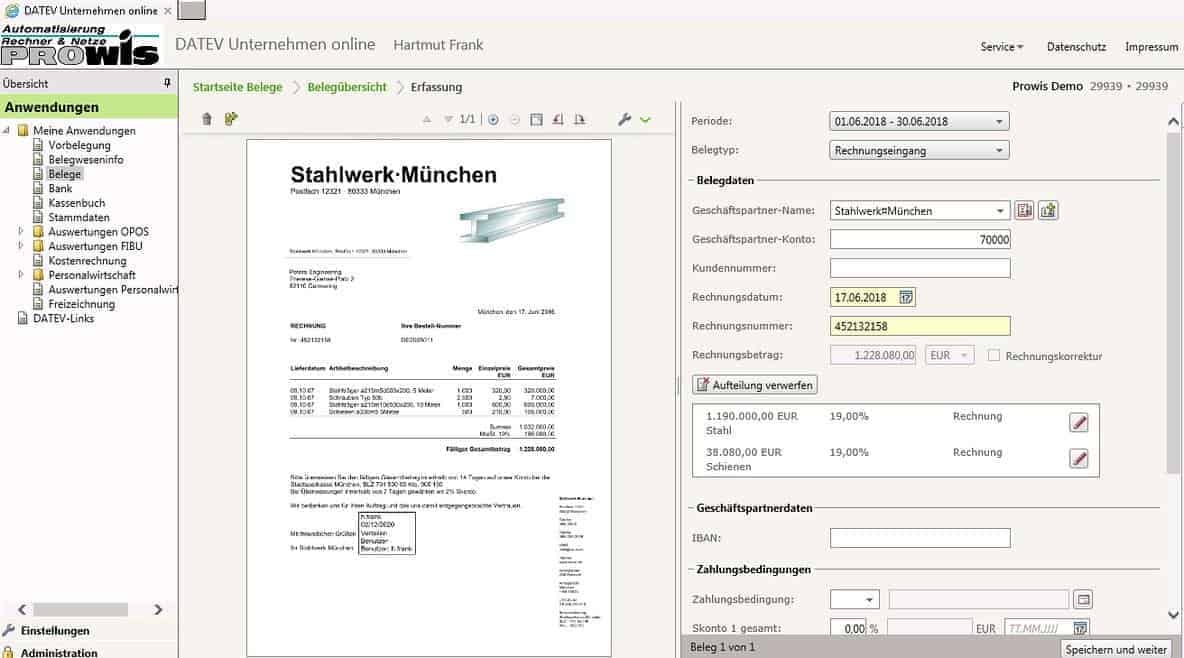
Task: Open the Rechnungsdatum calendar picker
Action: pyautogui.click(x=906, y=298)
